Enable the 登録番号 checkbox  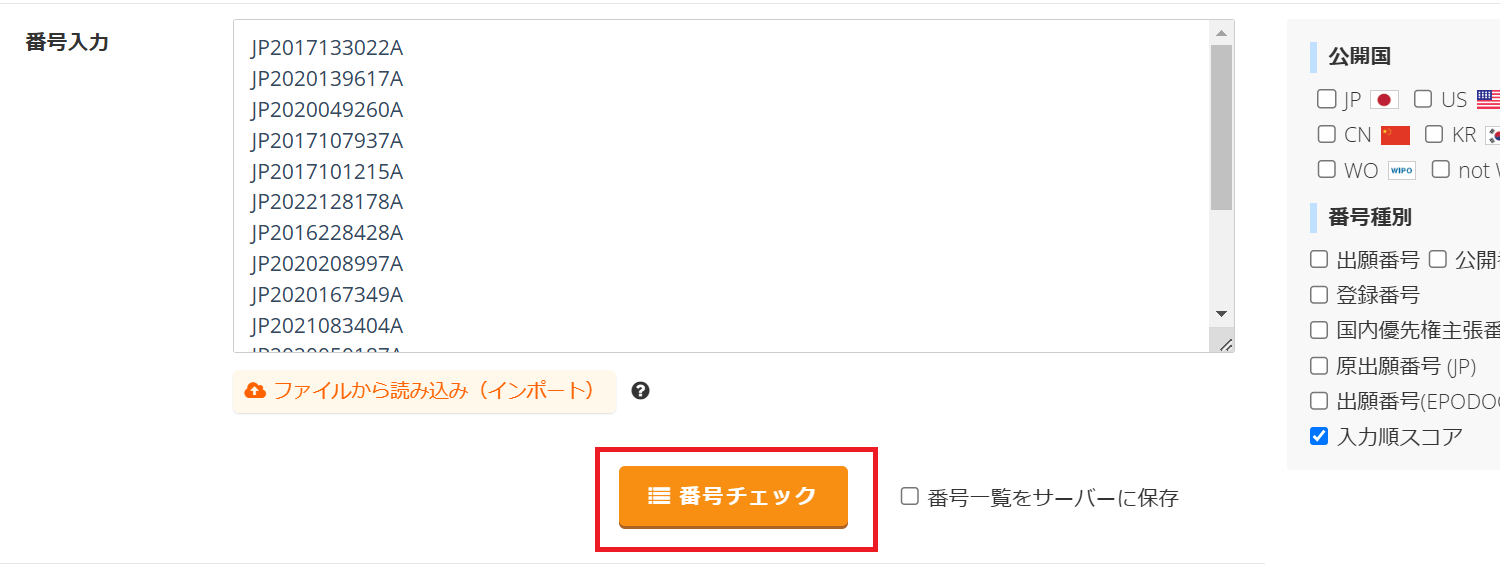[x=1319, y=295]
